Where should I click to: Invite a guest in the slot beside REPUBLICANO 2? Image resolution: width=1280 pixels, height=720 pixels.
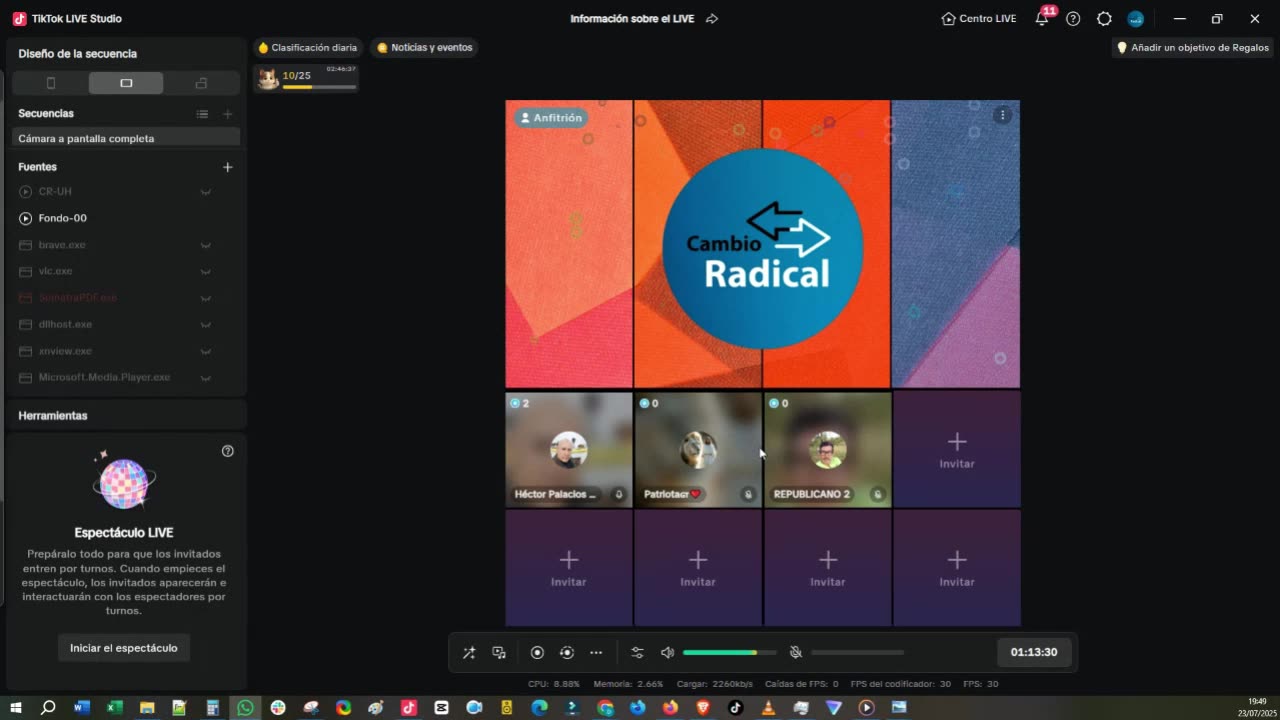pos(957,450)
